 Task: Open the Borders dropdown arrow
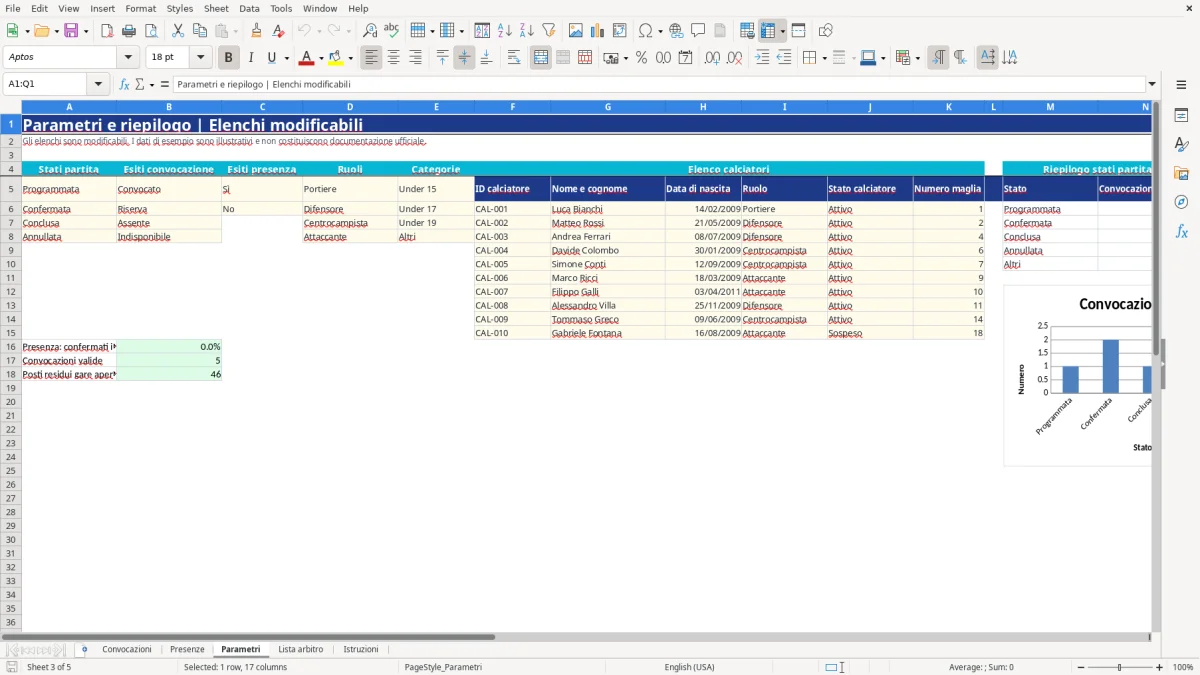[x=824, y=58]
